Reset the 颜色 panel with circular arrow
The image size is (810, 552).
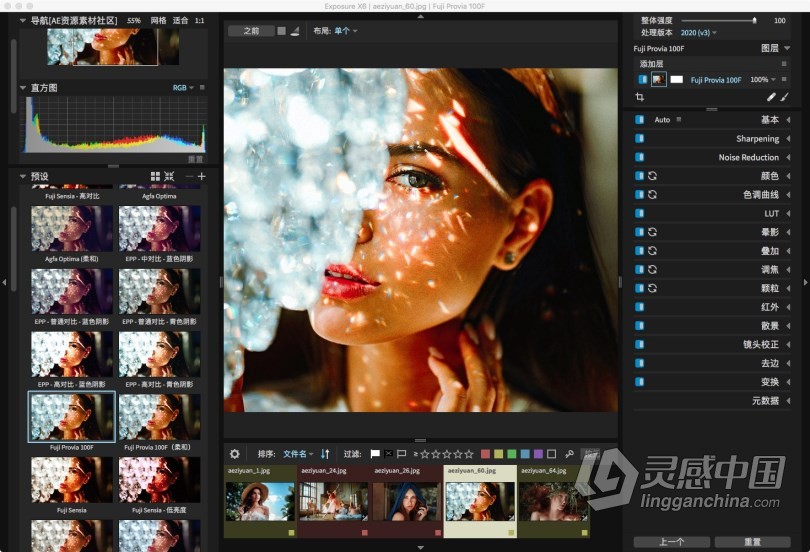coord(652,176)
